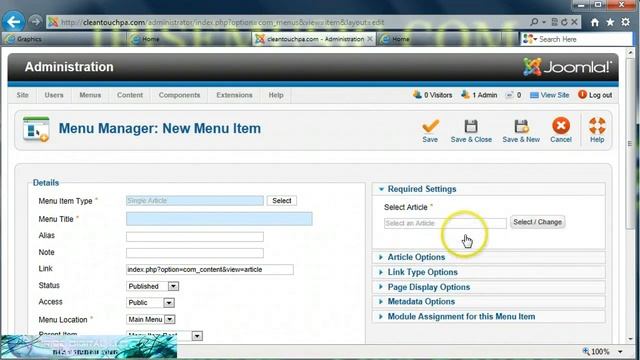This screenshot has width=640, height=360.
Task: Open browser favorites star
Action: (x=610, y=22)
